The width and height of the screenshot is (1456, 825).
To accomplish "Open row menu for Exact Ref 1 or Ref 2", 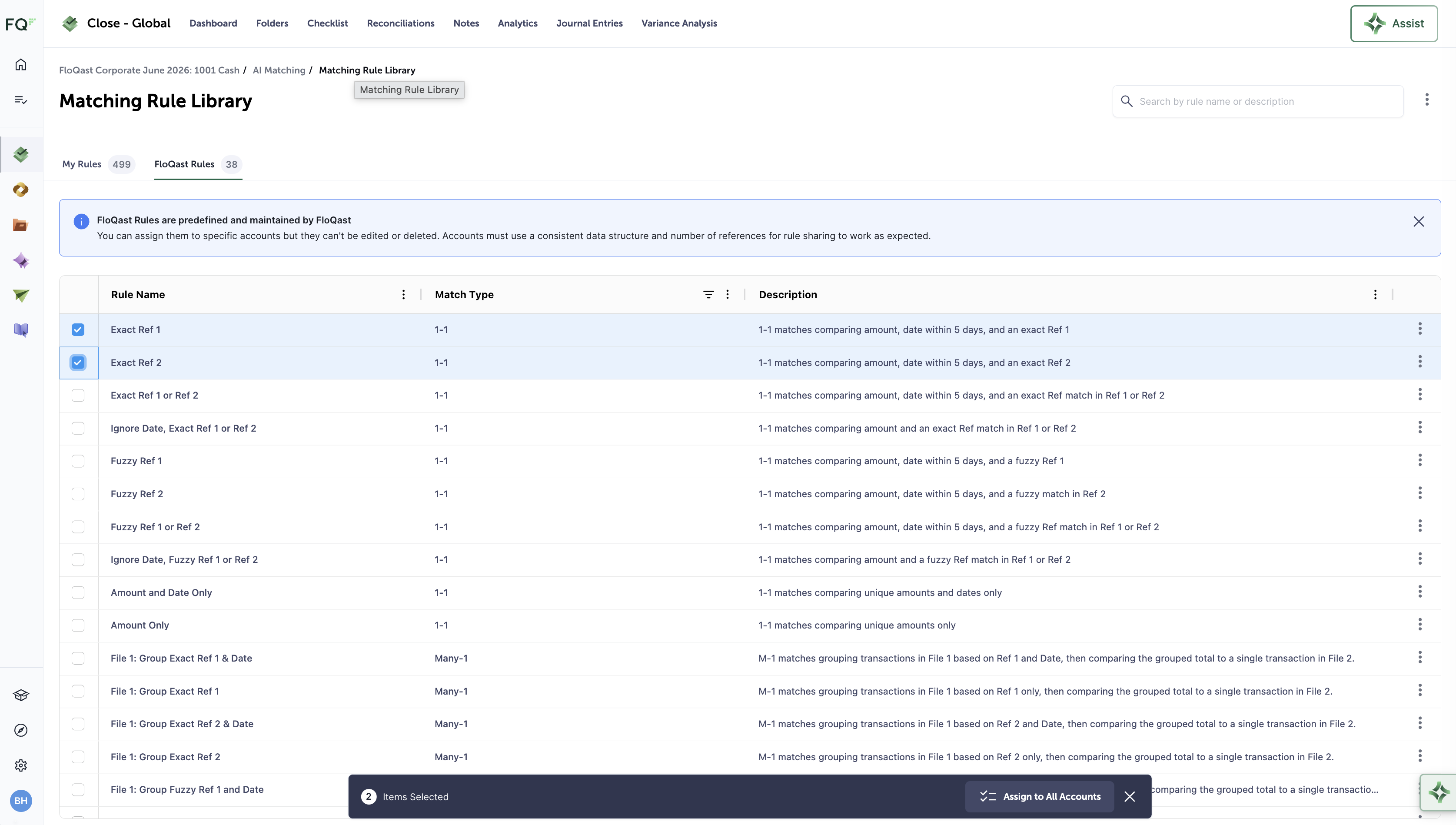I will 1420,394.
